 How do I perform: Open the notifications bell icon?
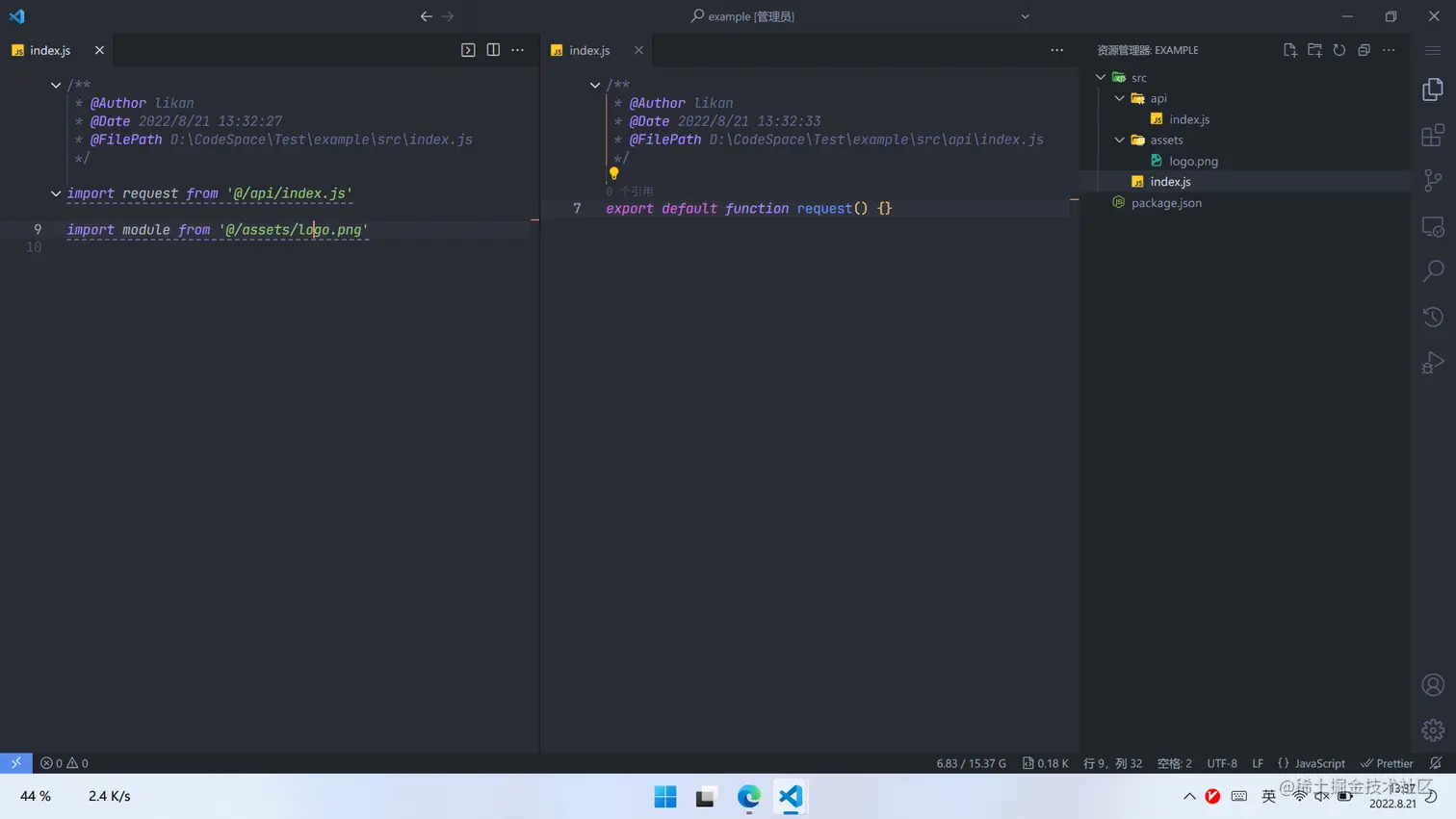pyautogui.click(x=1436, y=763)
